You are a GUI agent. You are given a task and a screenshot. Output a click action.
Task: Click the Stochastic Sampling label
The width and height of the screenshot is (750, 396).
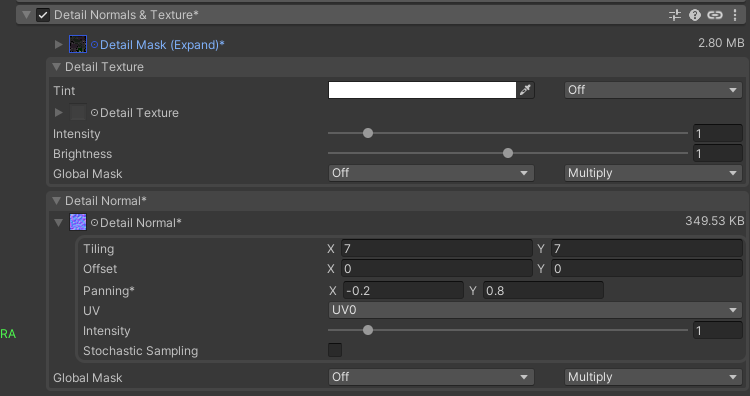(x=140, y=351)
